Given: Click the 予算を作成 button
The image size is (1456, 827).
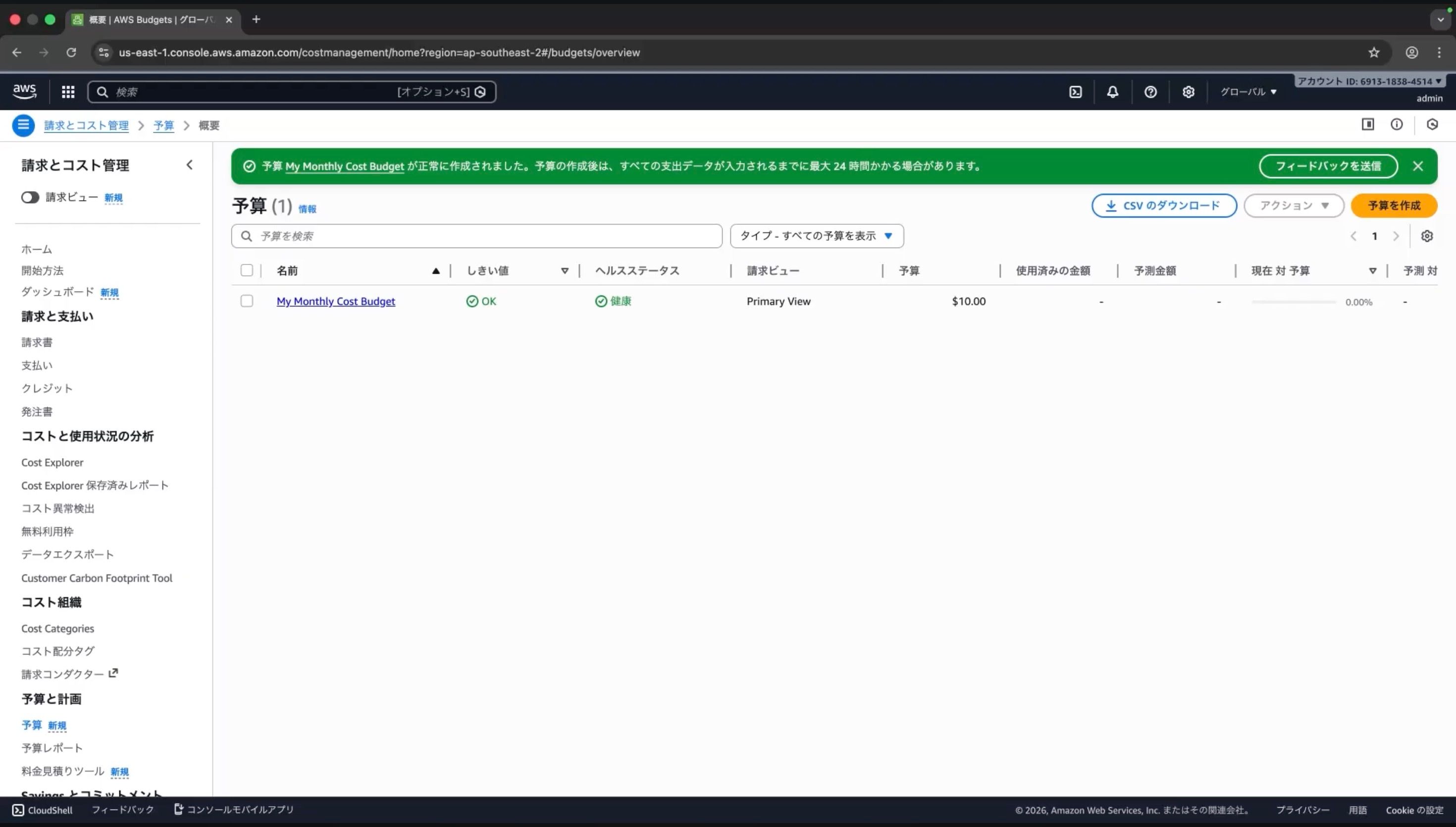Looking at the screenshot, I should point(1394,206).
